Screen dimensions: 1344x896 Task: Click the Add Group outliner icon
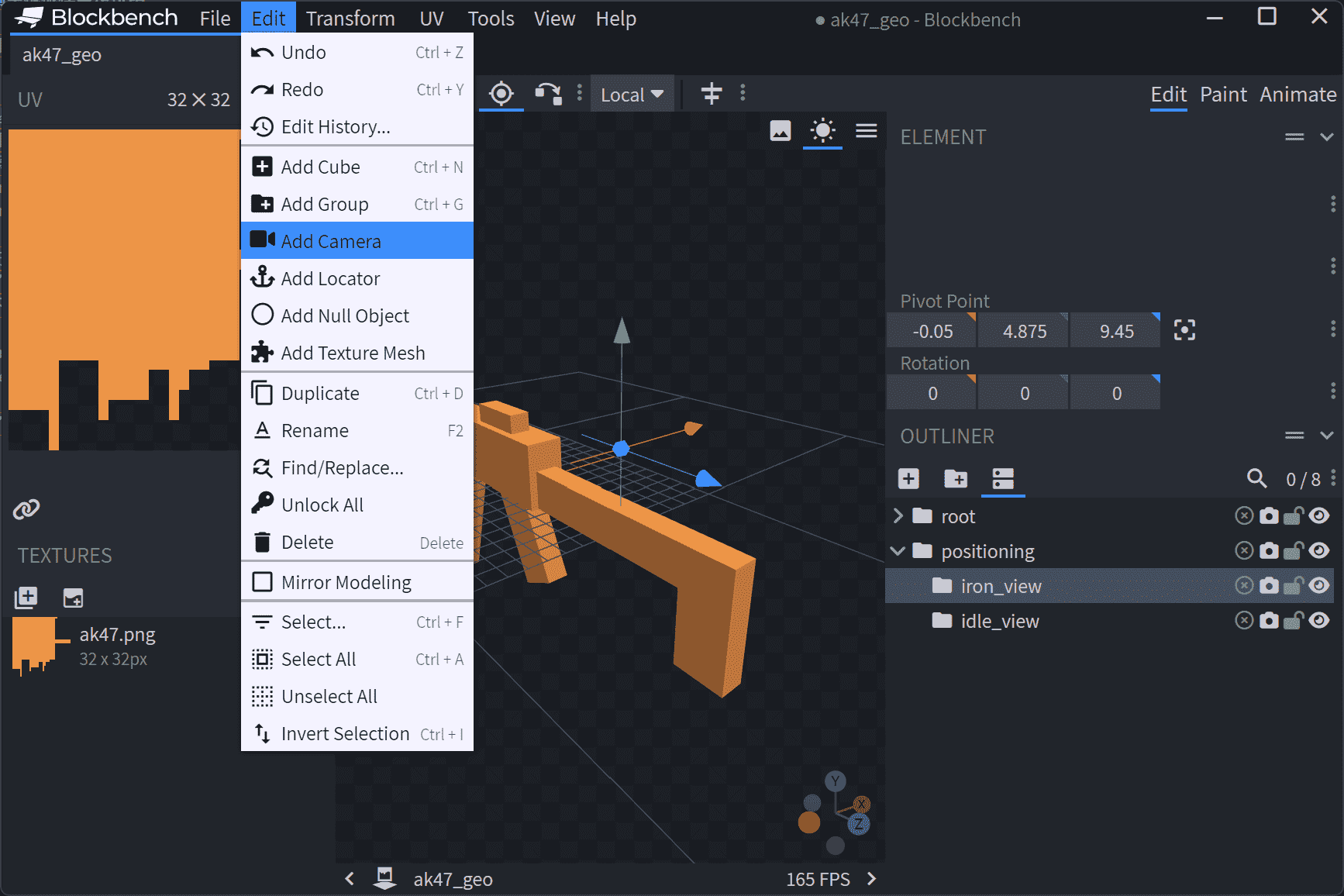coord(956,478)
